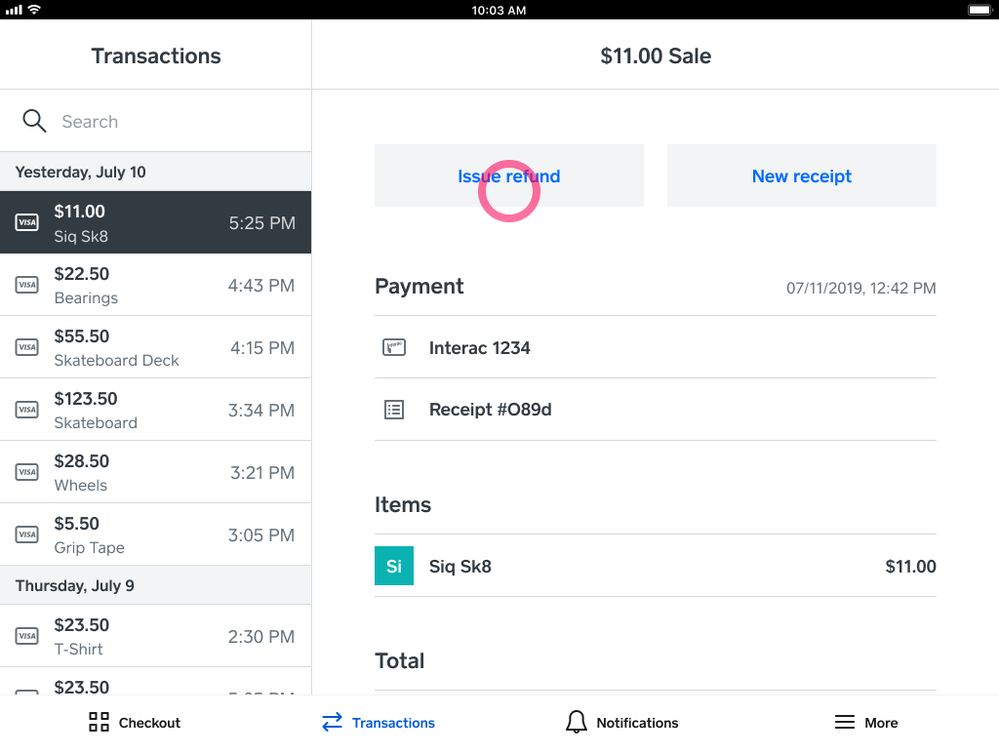Click the Visa card icon for $22.50 Bearings
The width and height of the screenshot is (999, 749).
[27, 285]
